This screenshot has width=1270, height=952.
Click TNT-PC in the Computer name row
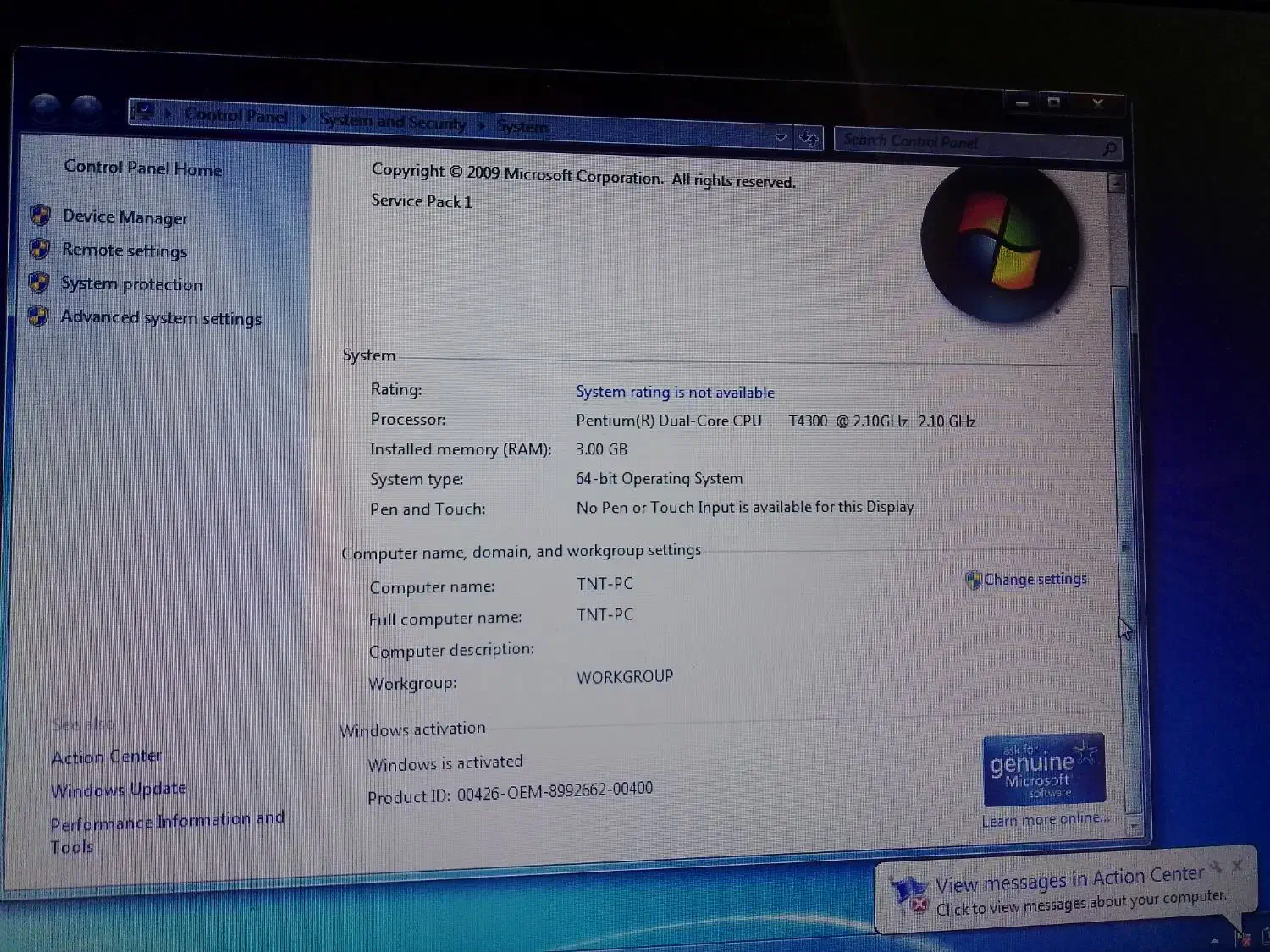coord(605,583)
